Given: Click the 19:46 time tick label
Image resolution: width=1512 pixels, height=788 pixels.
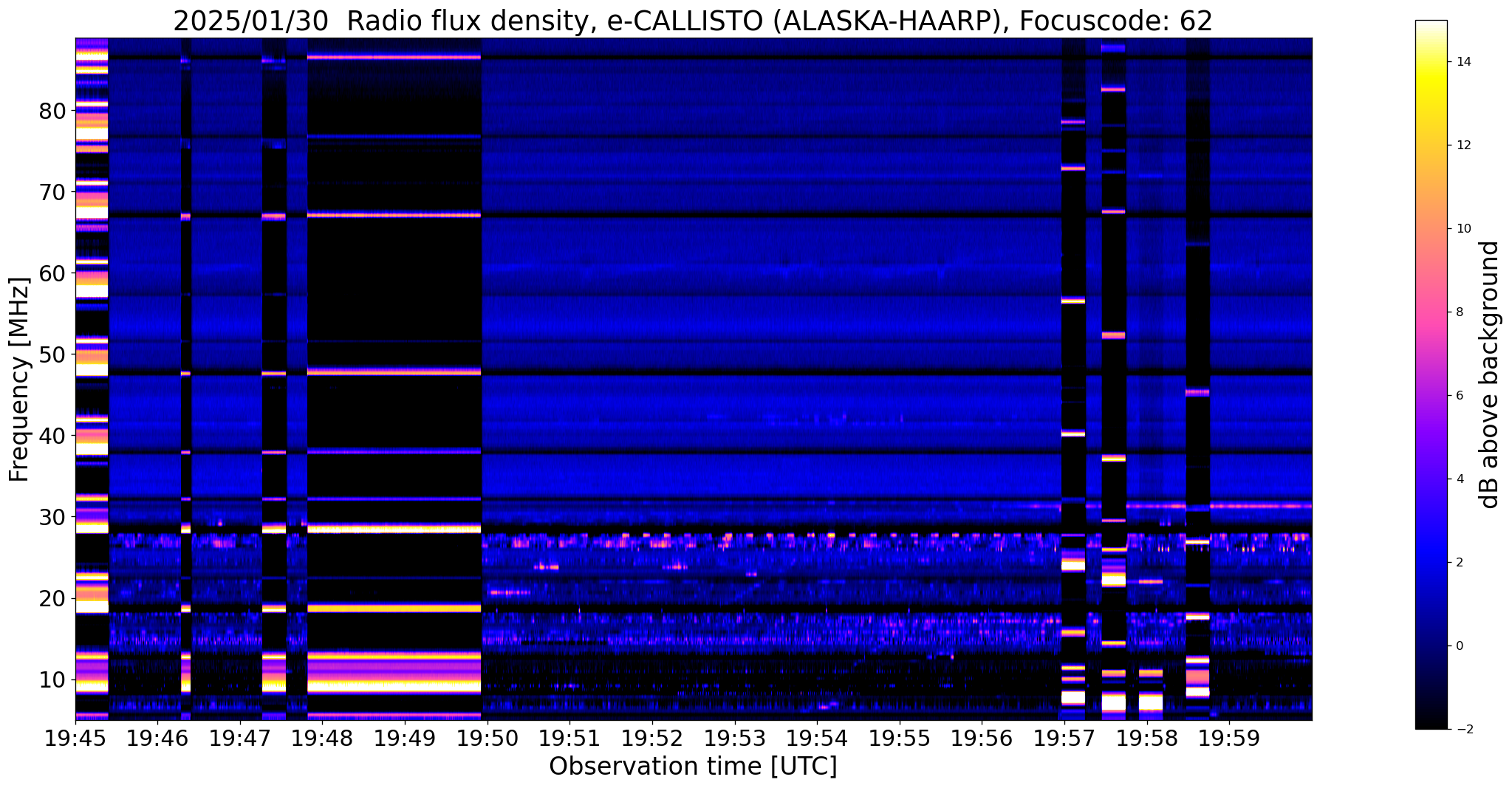Looking at the screenshot, I should (157, 738).
